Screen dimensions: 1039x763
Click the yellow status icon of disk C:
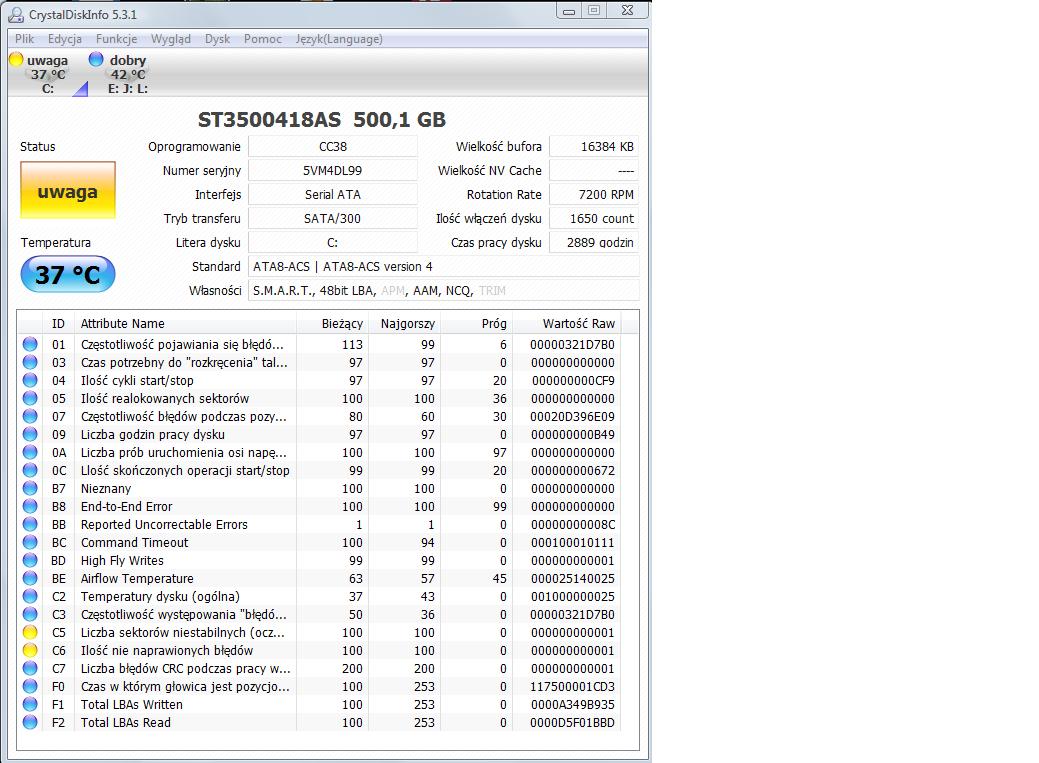point(16,60)
